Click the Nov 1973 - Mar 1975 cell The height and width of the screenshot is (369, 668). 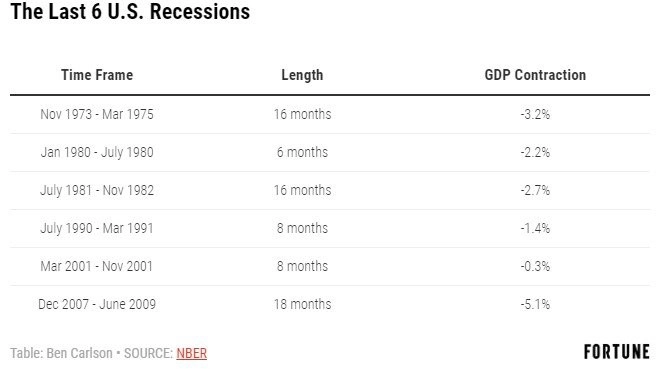tap(97, 114)
